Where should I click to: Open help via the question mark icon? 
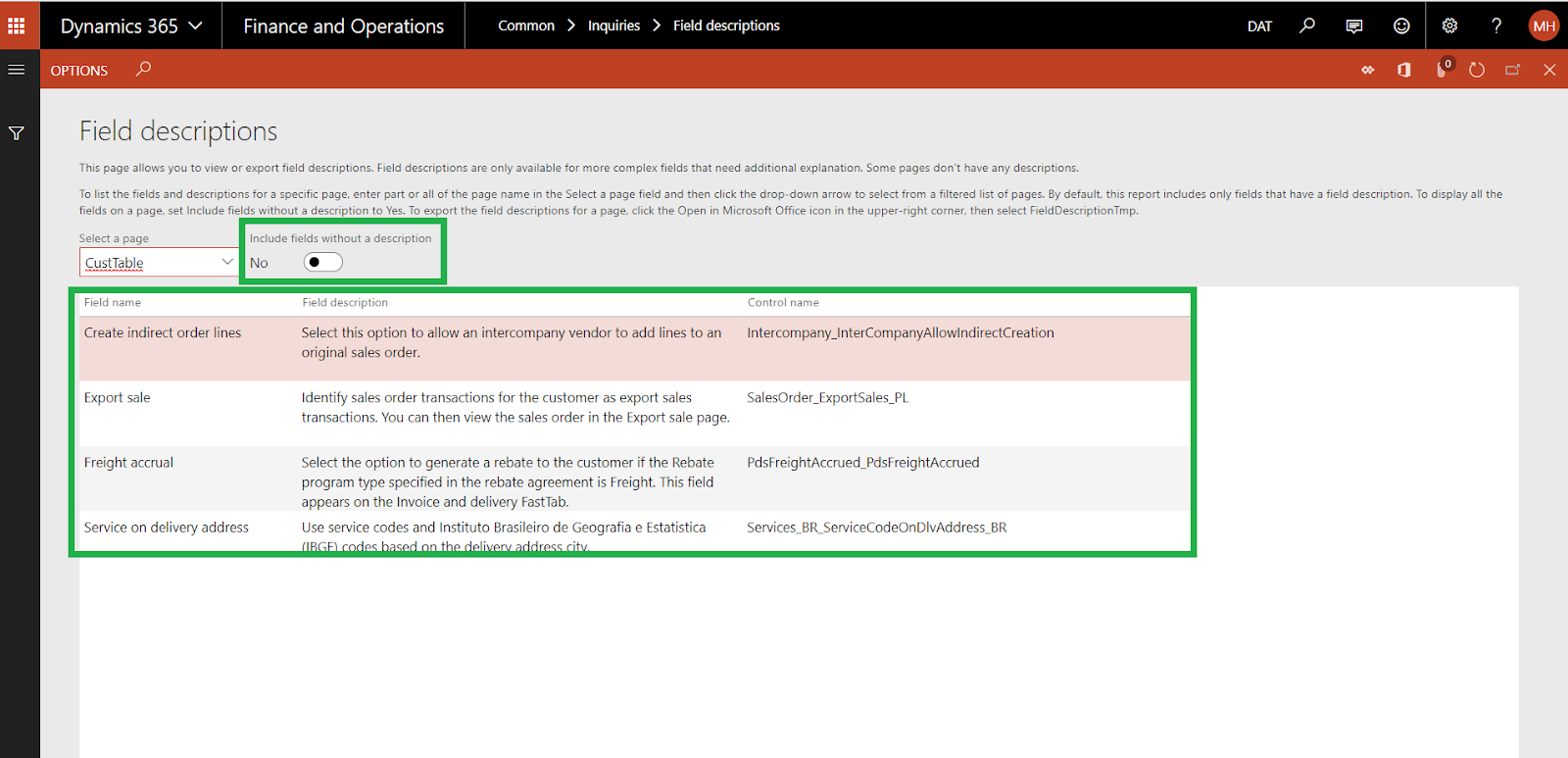pyautogui.click(x=1496, y=25)
